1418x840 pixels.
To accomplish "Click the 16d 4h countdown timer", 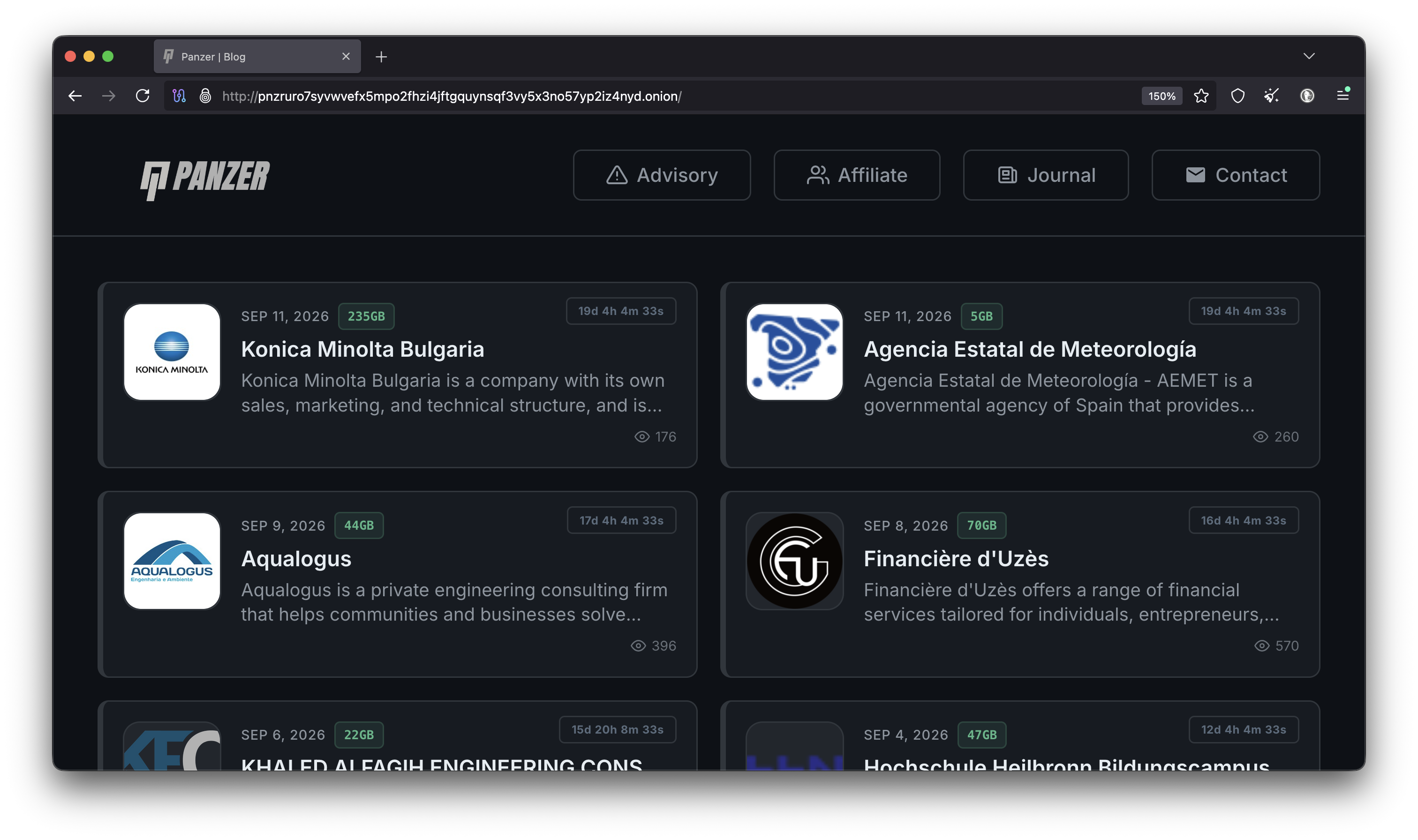I will pos(1244,520).
